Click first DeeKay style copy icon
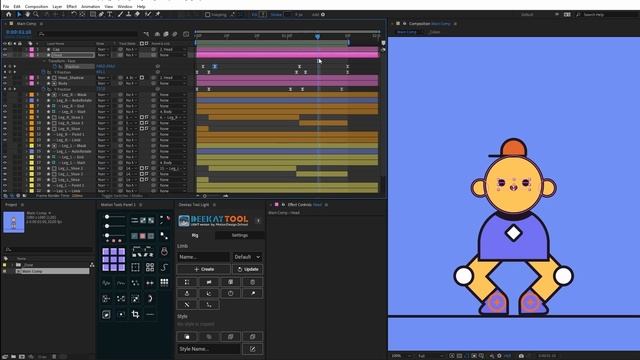 click(187, 337)
